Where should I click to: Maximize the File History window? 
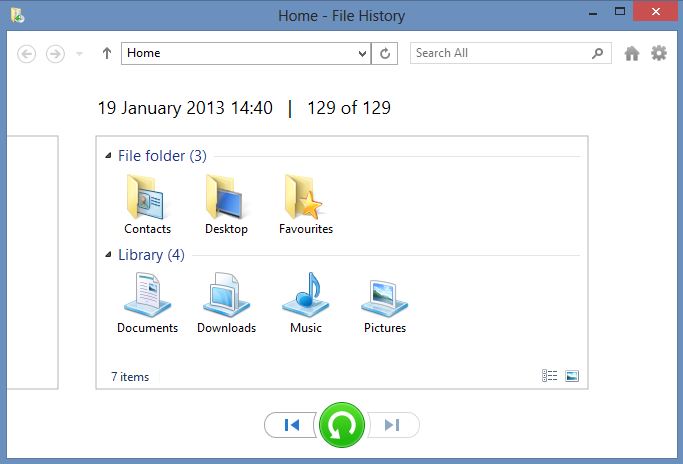pos(620,11)
